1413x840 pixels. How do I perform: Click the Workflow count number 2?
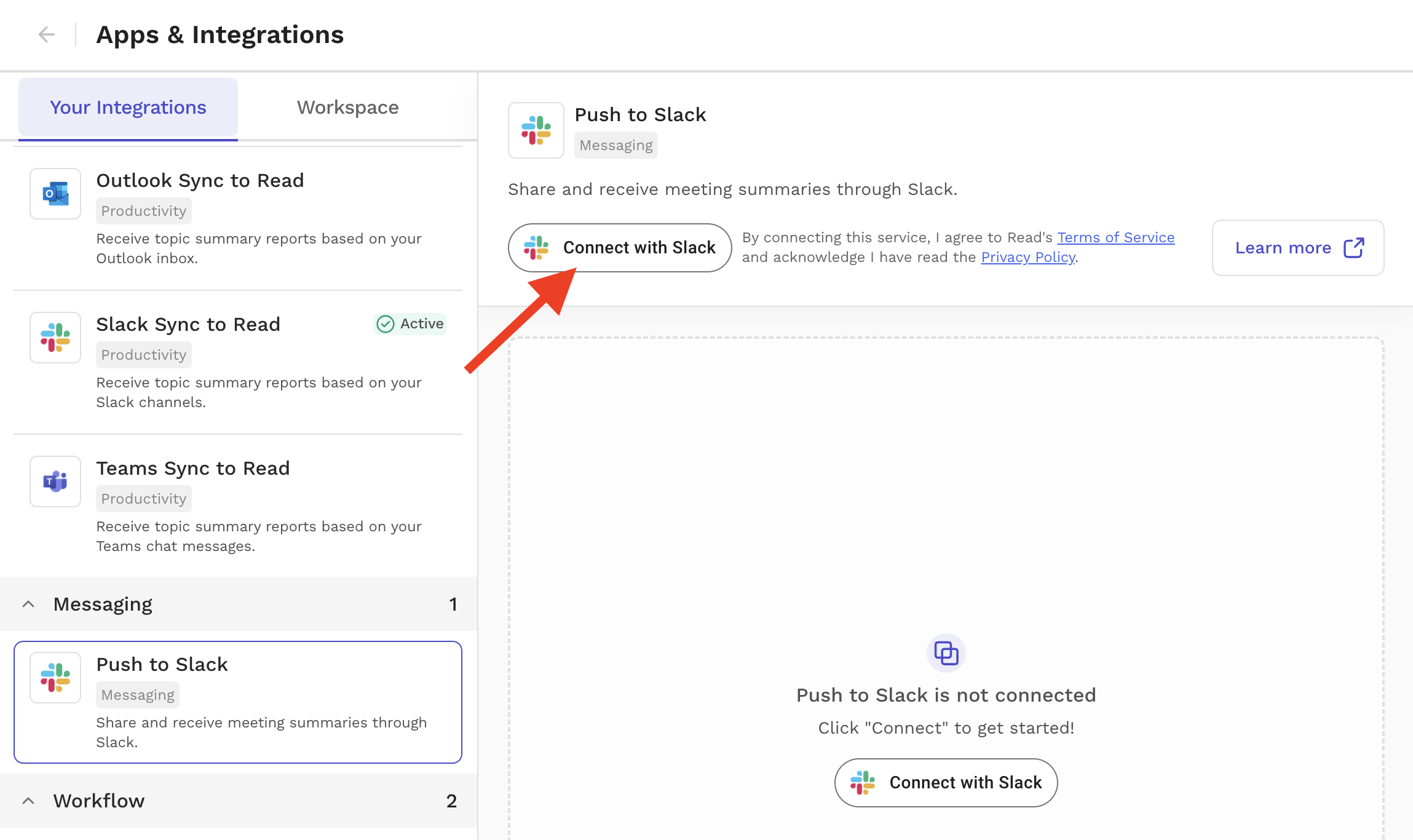coord(451,801)
